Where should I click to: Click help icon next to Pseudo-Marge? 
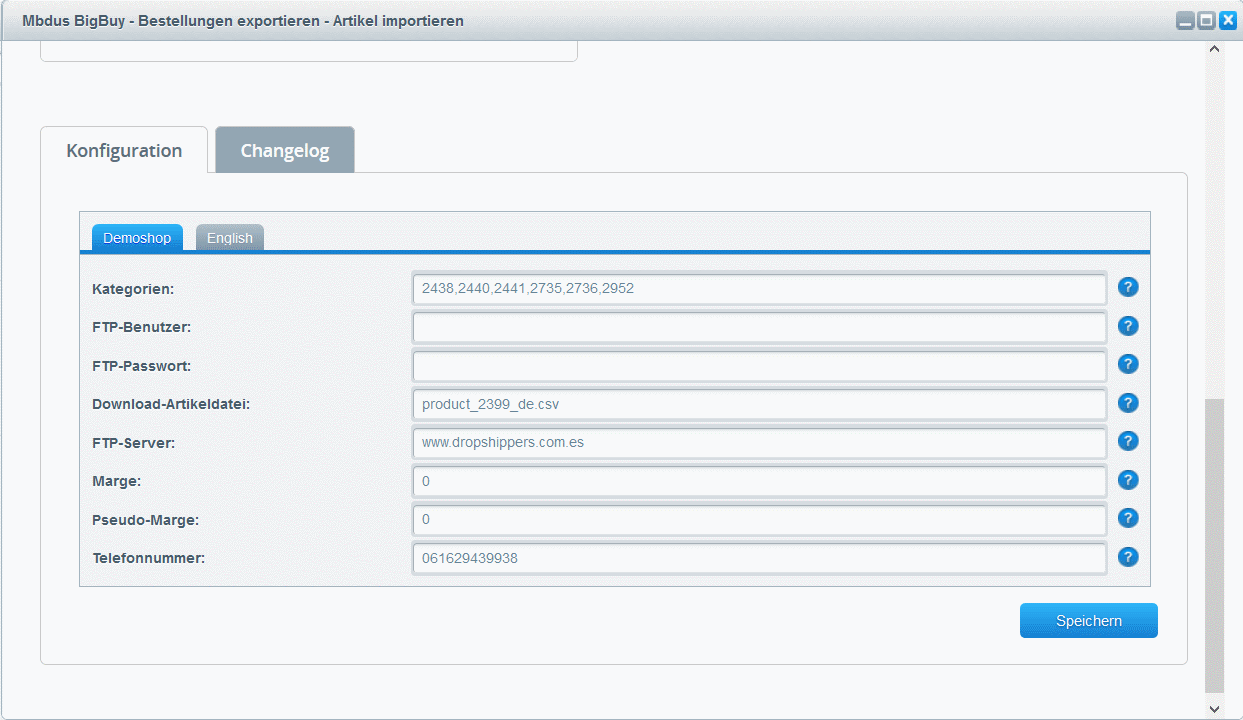[1128, 518]
